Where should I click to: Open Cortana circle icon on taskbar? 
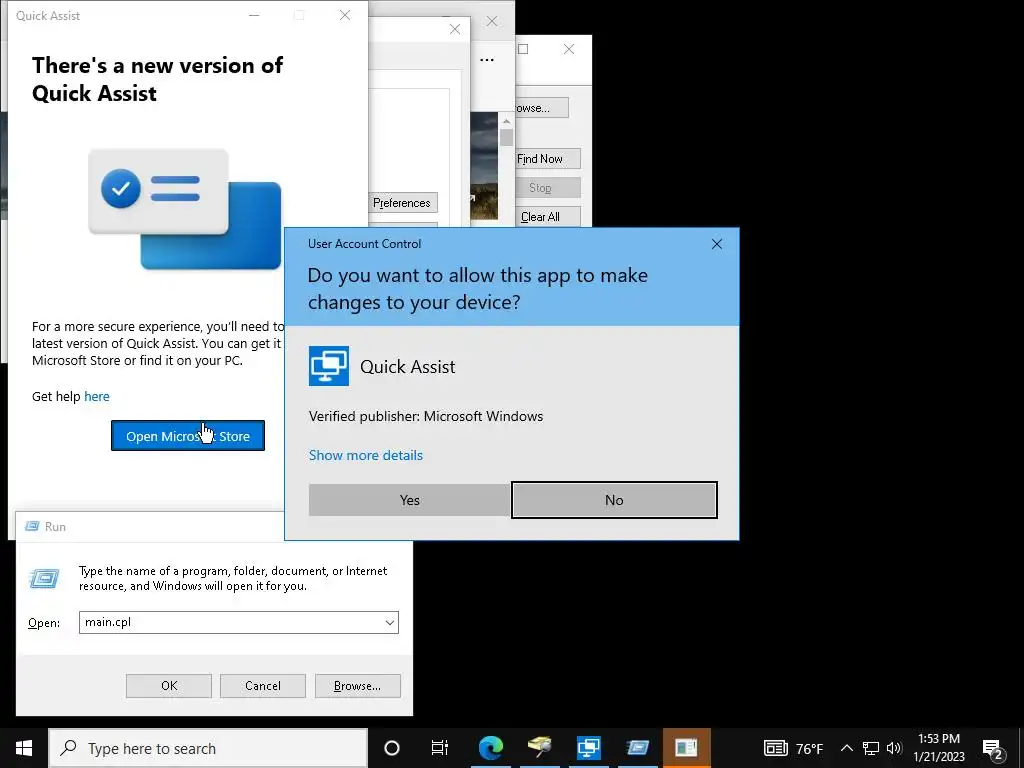click(x=392, y=748)
